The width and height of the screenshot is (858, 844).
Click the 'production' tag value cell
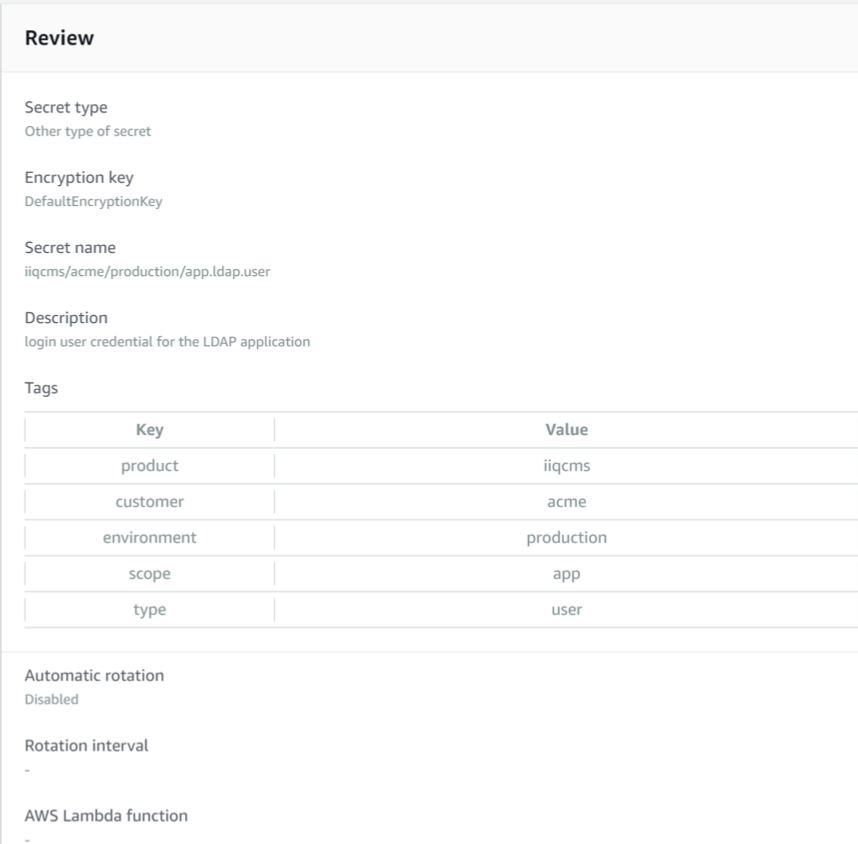pos(566,538)
